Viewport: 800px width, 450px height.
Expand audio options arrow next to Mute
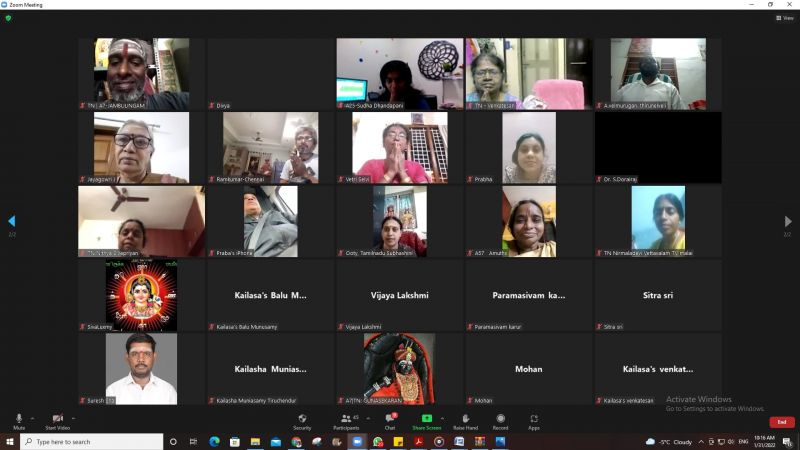(32, 417)
